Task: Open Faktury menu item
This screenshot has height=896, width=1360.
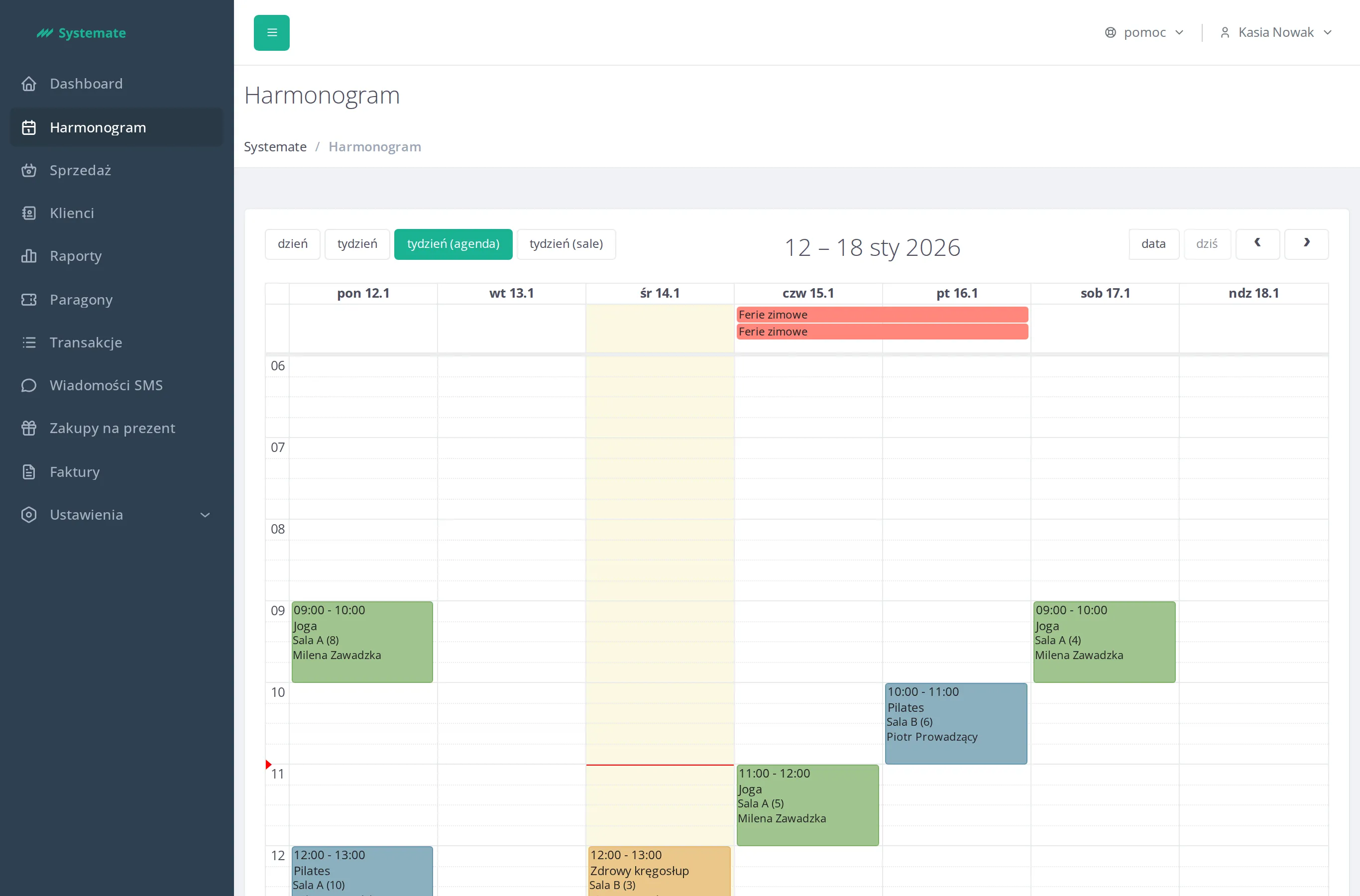Action: (116, 472)
